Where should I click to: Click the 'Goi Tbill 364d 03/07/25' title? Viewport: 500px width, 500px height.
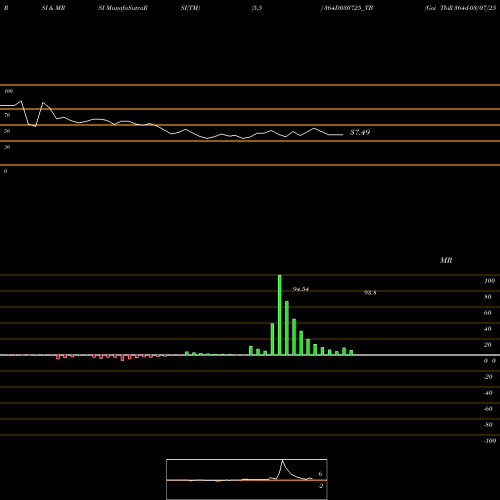(x=460, y=8)
